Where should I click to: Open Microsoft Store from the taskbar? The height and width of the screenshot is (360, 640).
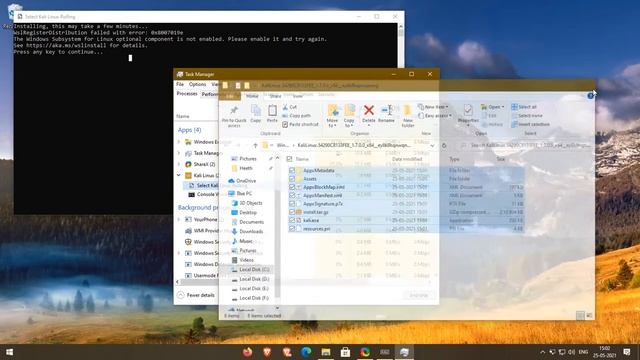click(x=345, y=352)
